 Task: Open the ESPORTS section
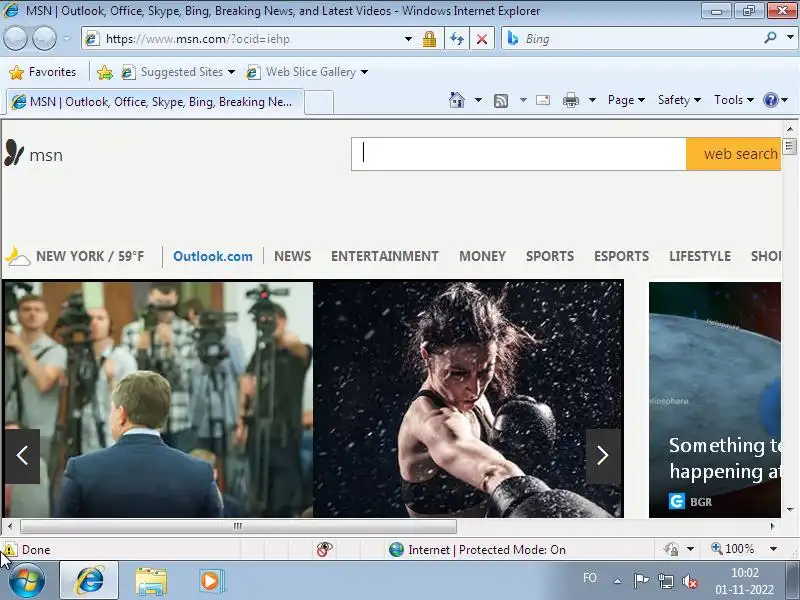click(621, 256)
